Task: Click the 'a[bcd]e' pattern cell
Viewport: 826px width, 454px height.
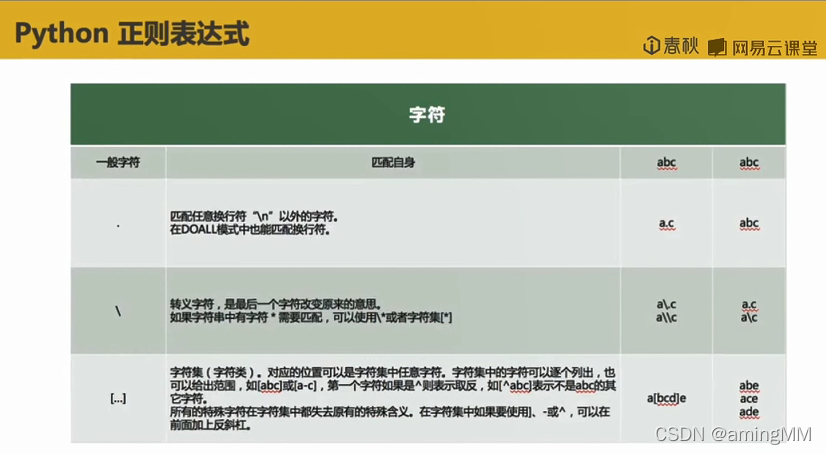Action: click(x=666, y=398)
